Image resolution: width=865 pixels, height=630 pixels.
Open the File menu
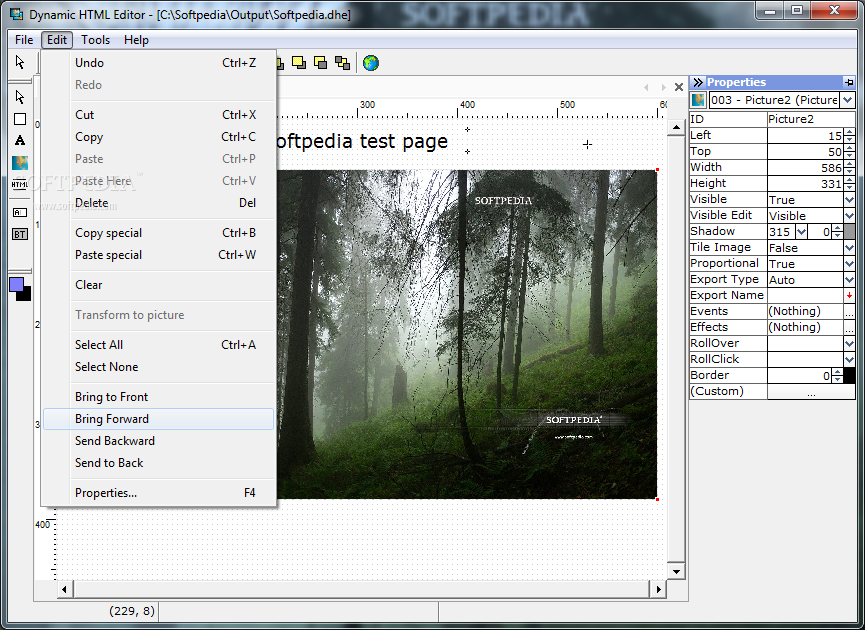tap(24, 40)
